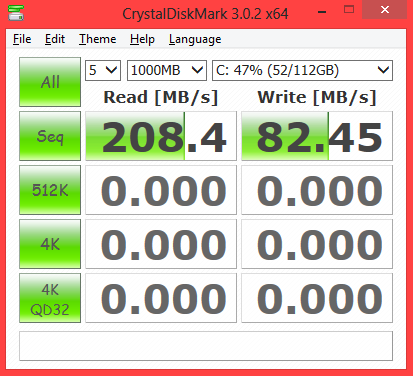The image size is (413, 376).
Task: Minimize the CrystalDiskMark window
Action: click(x=322, y=11)
